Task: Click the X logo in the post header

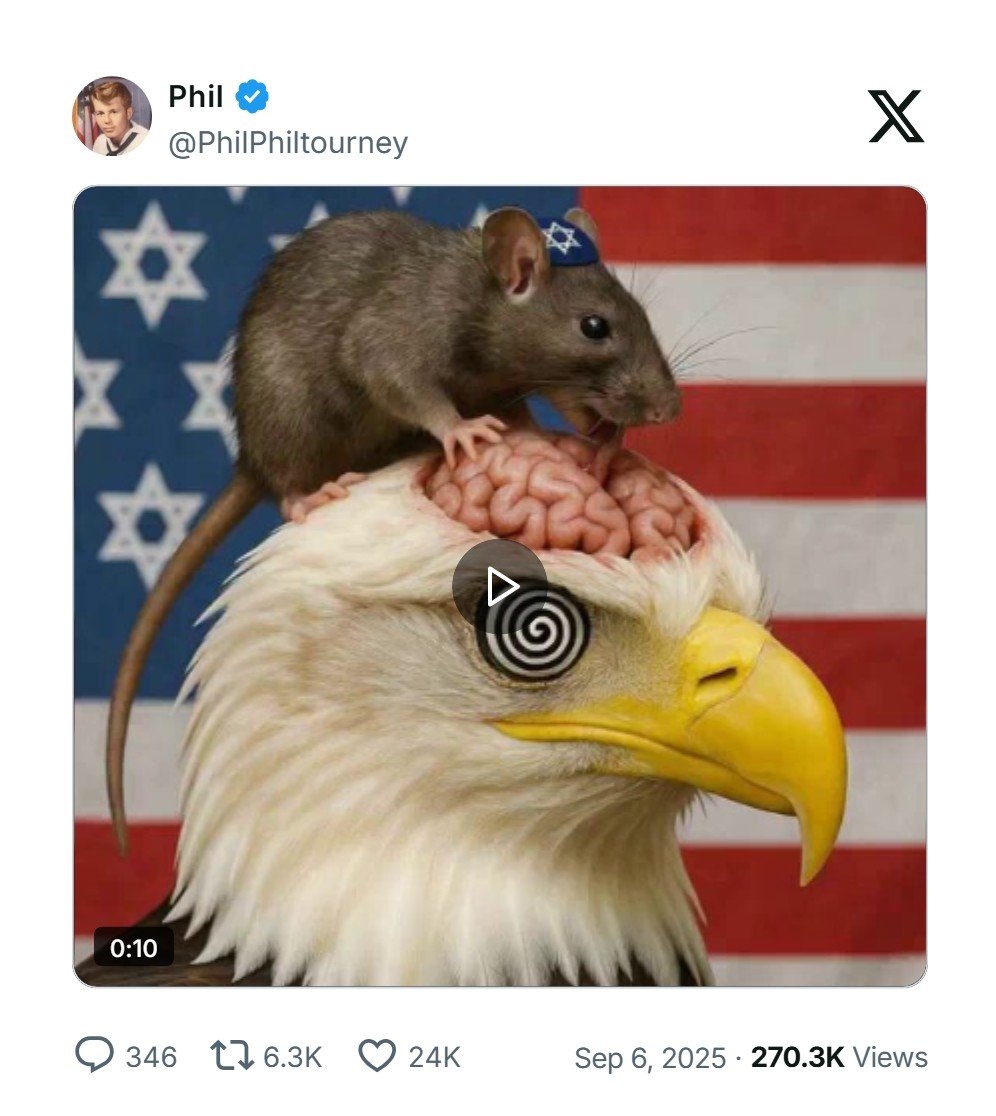Action: pos(896,116)
